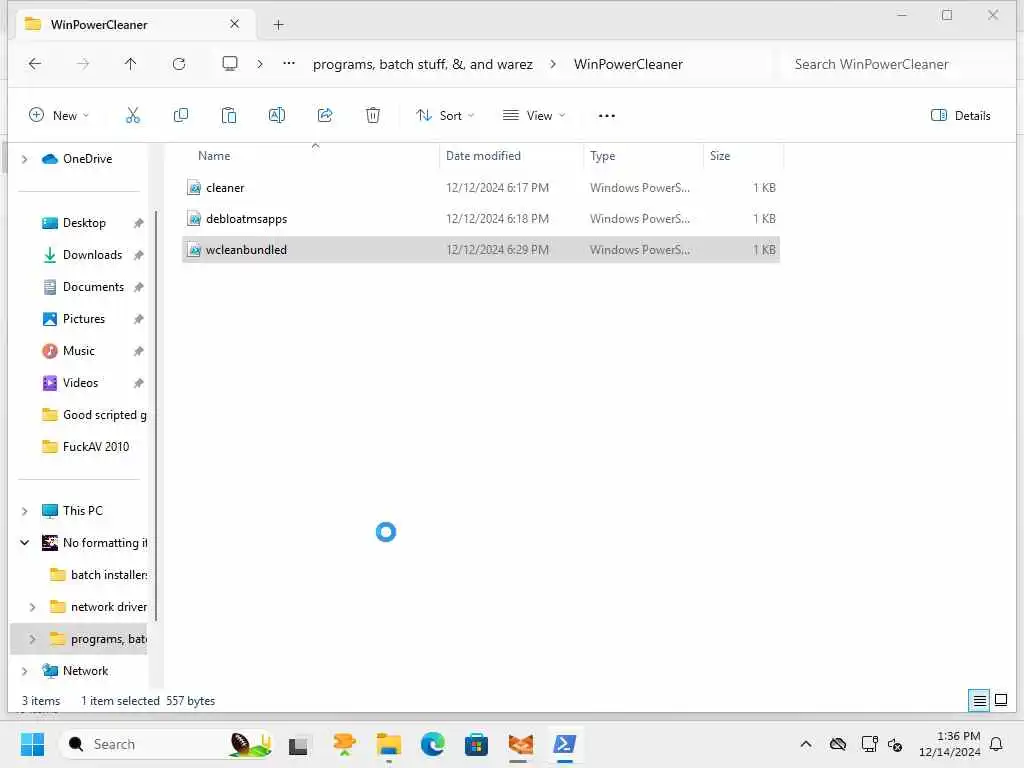Sort by Type column header
Viewport: 1024px width, 768px height.
click(x=602, y=155)
